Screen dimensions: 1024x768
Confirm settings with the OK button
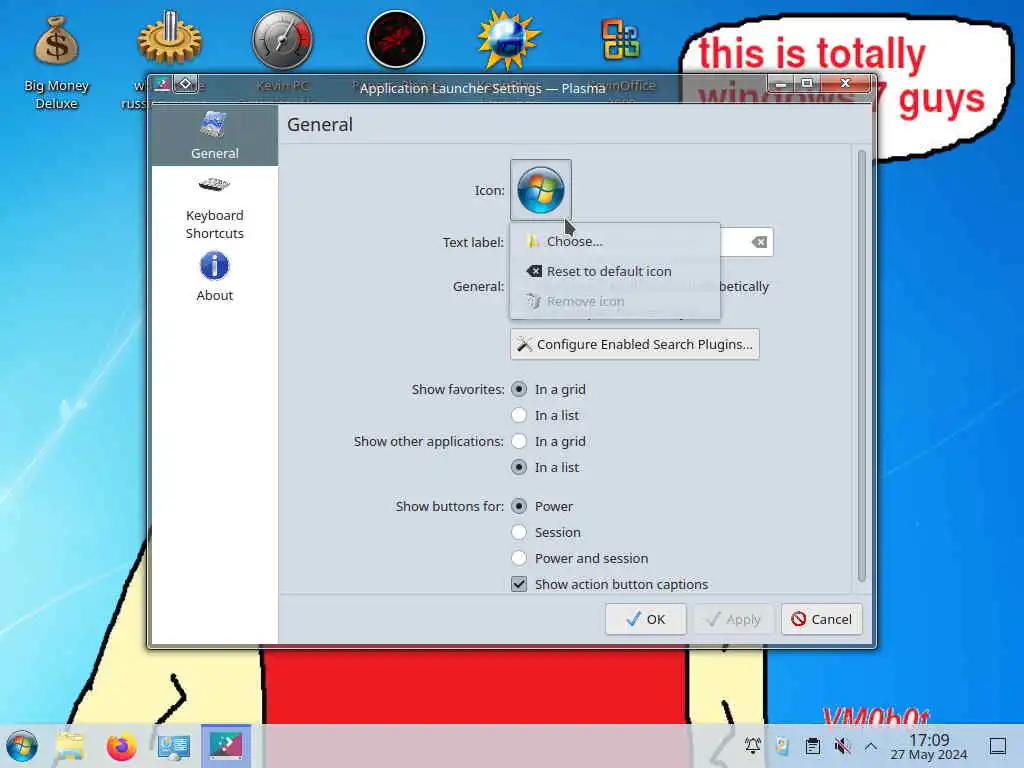point(645,619)
